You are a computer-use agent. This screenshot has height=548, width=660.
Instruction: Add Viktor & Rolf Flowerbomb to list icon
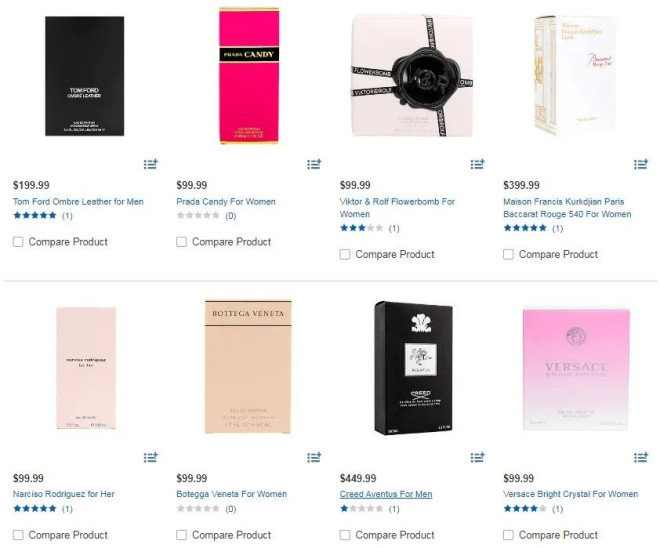point(477,164)
